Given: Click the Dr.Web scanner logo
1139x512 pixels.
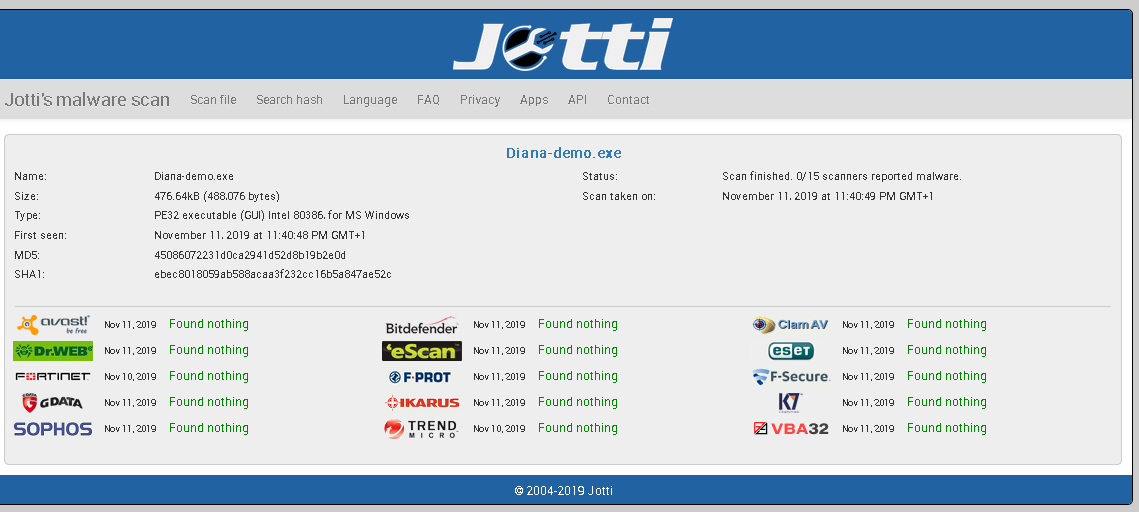Looking at the screenshot, I should [53, 351].
